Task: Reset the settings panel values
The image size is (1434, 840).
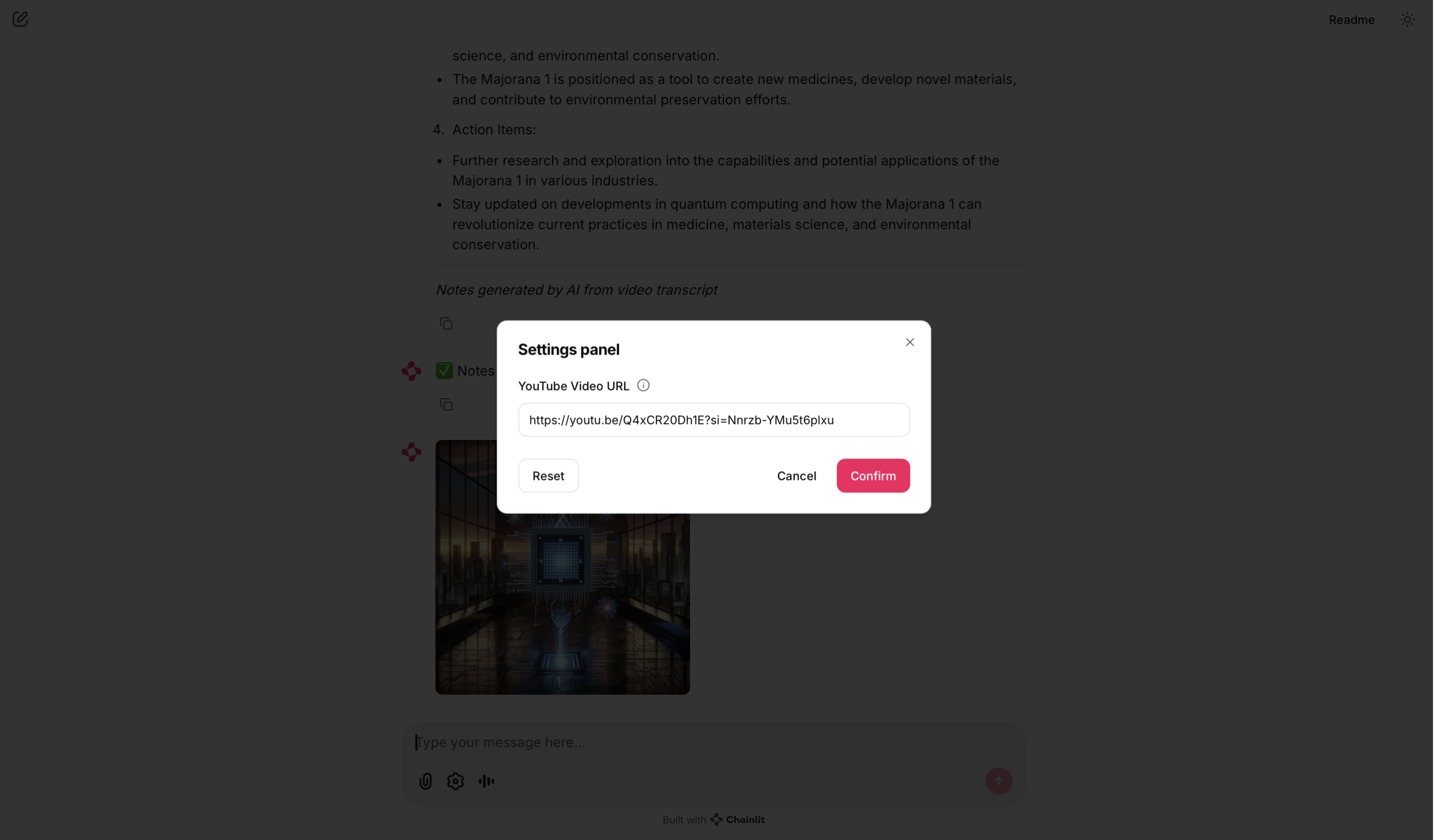Action: pos(548,475)
